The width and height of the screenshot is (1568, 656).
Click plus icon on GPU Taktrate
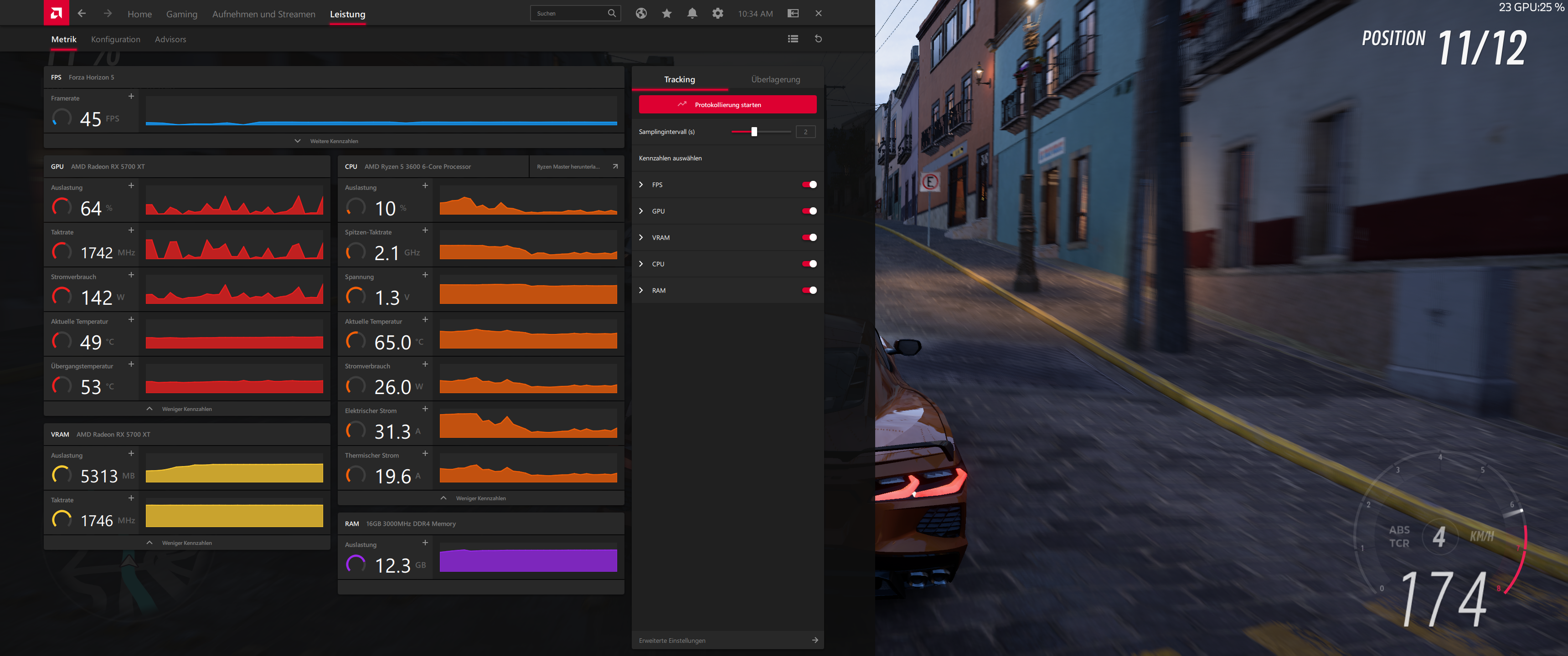[x=131, y=230]
